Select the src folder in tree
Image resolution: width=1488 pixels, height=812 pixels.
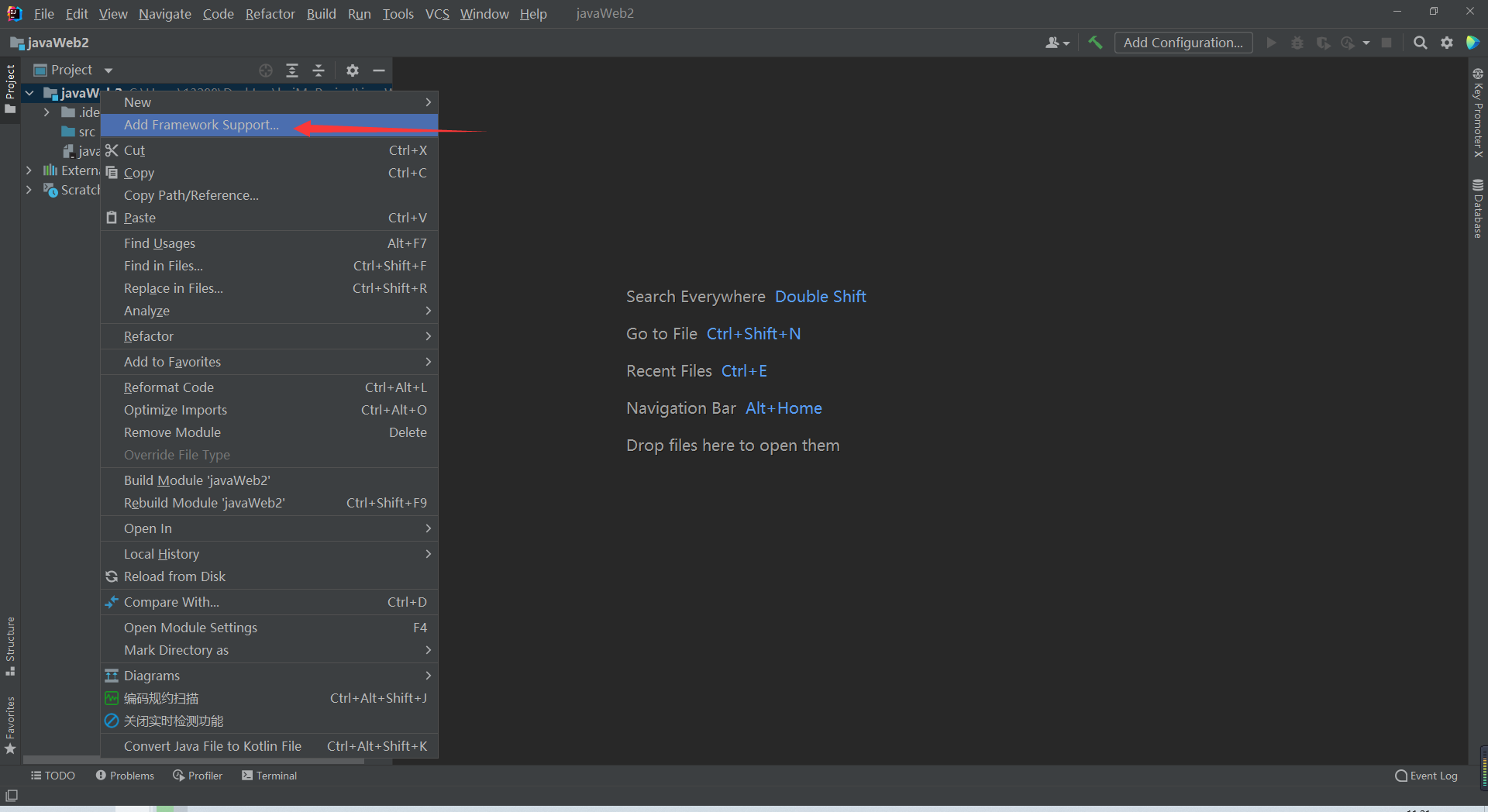click(79, 132)
